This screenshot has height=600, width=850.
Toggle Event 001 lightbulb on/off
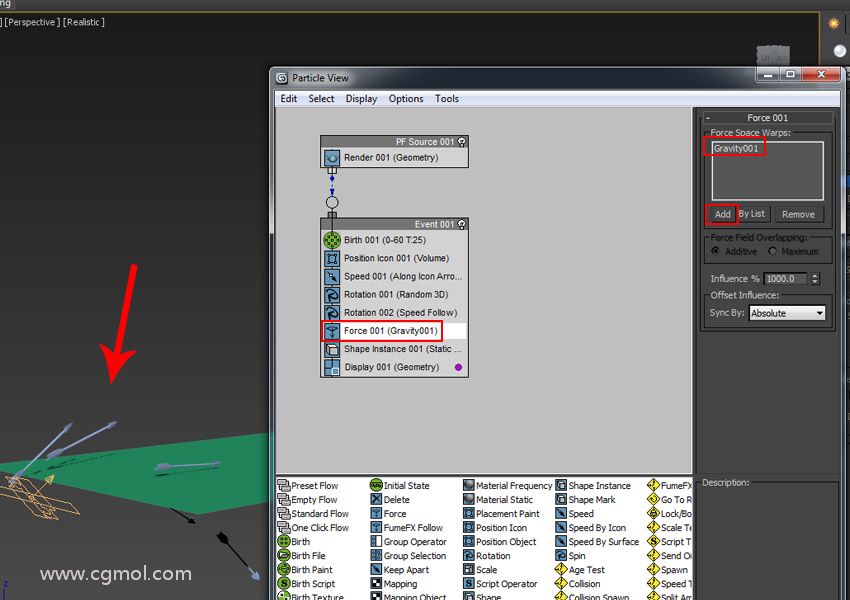pos(461,224)
